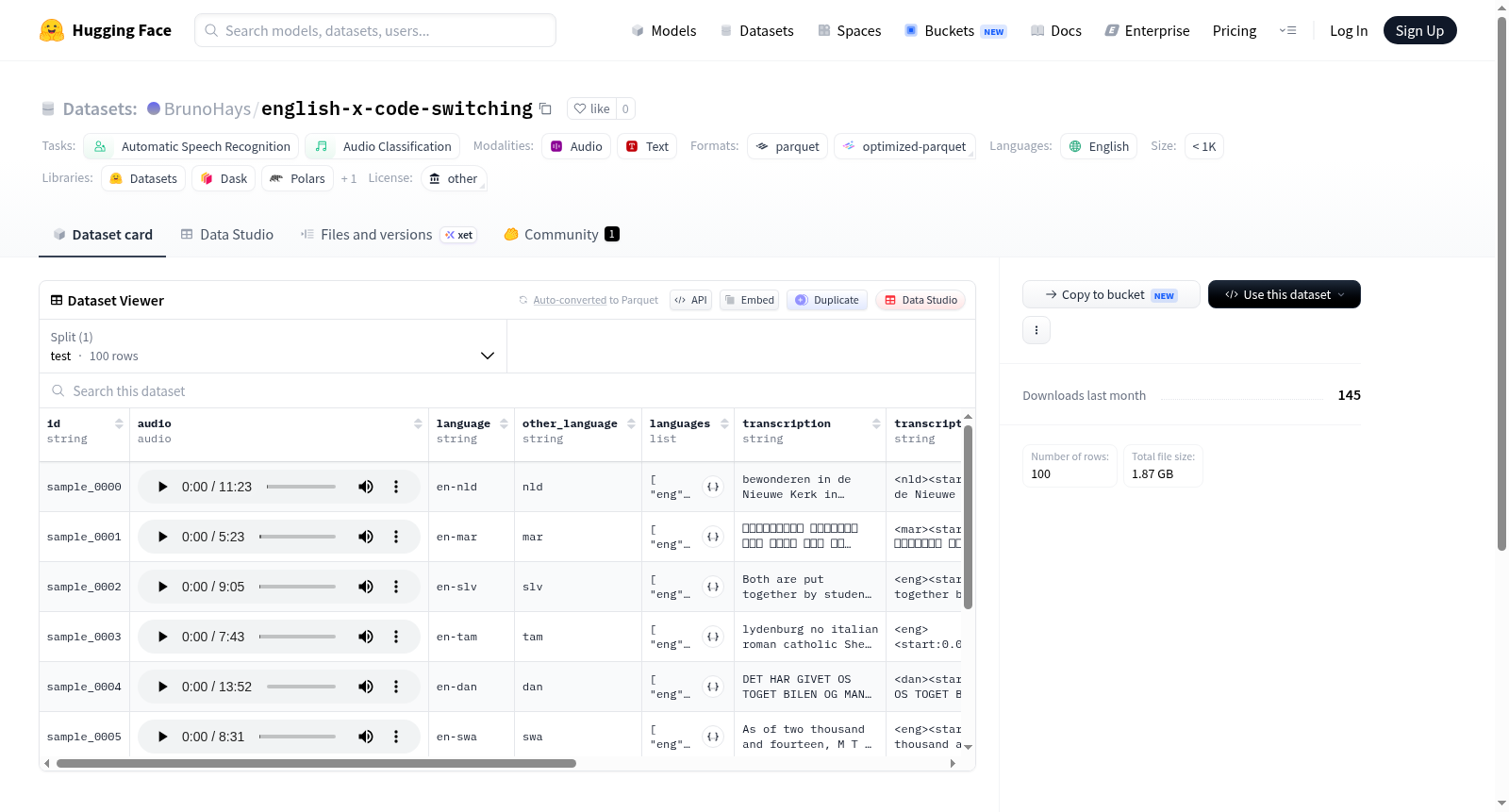Image resolution: width=1509 pixels, height=812 pixels.
Task: Select the Automatic Speech Recognition task tag
Action: tap(191, 146)
